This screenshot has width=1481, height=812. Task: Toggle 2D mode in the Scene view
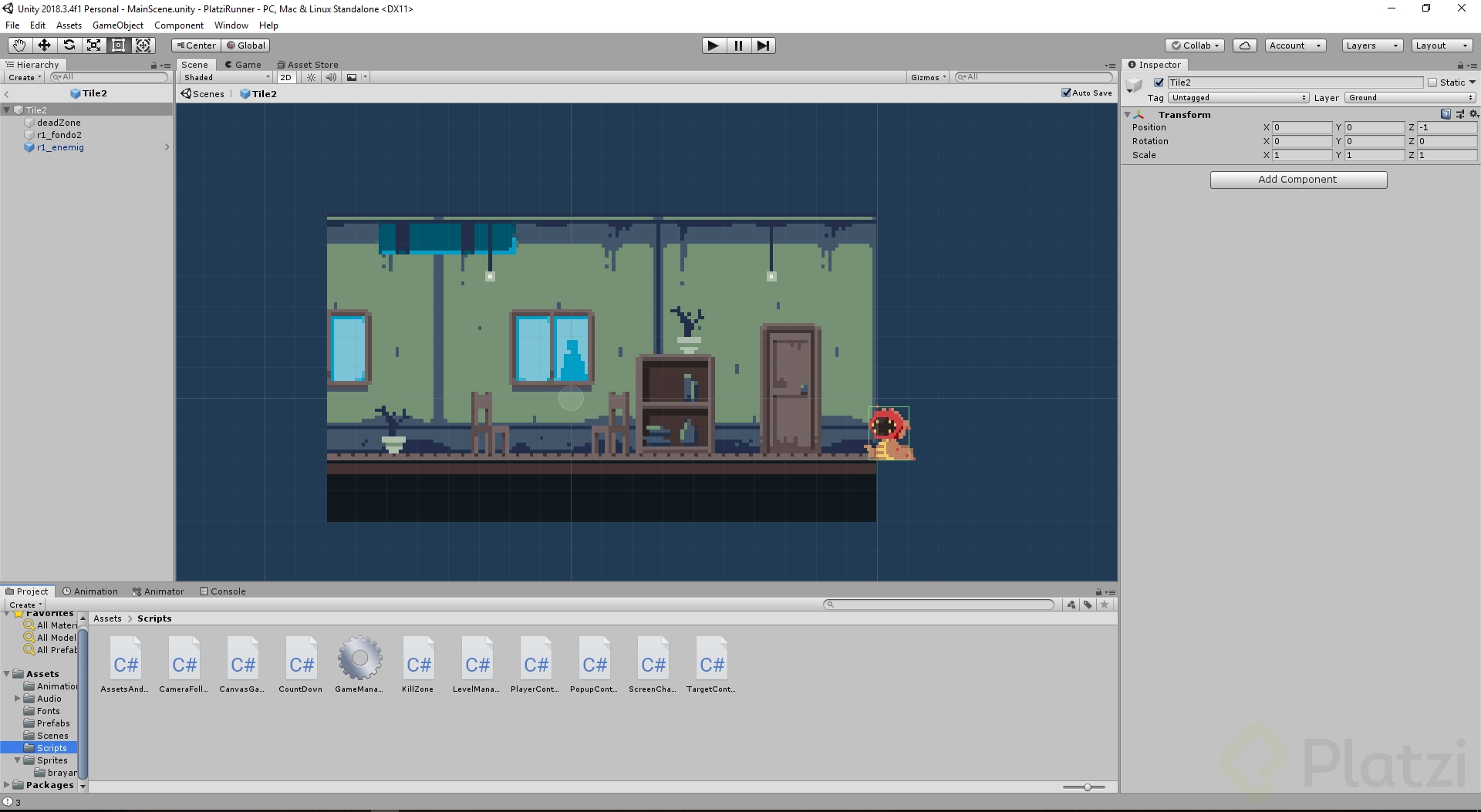285,77
